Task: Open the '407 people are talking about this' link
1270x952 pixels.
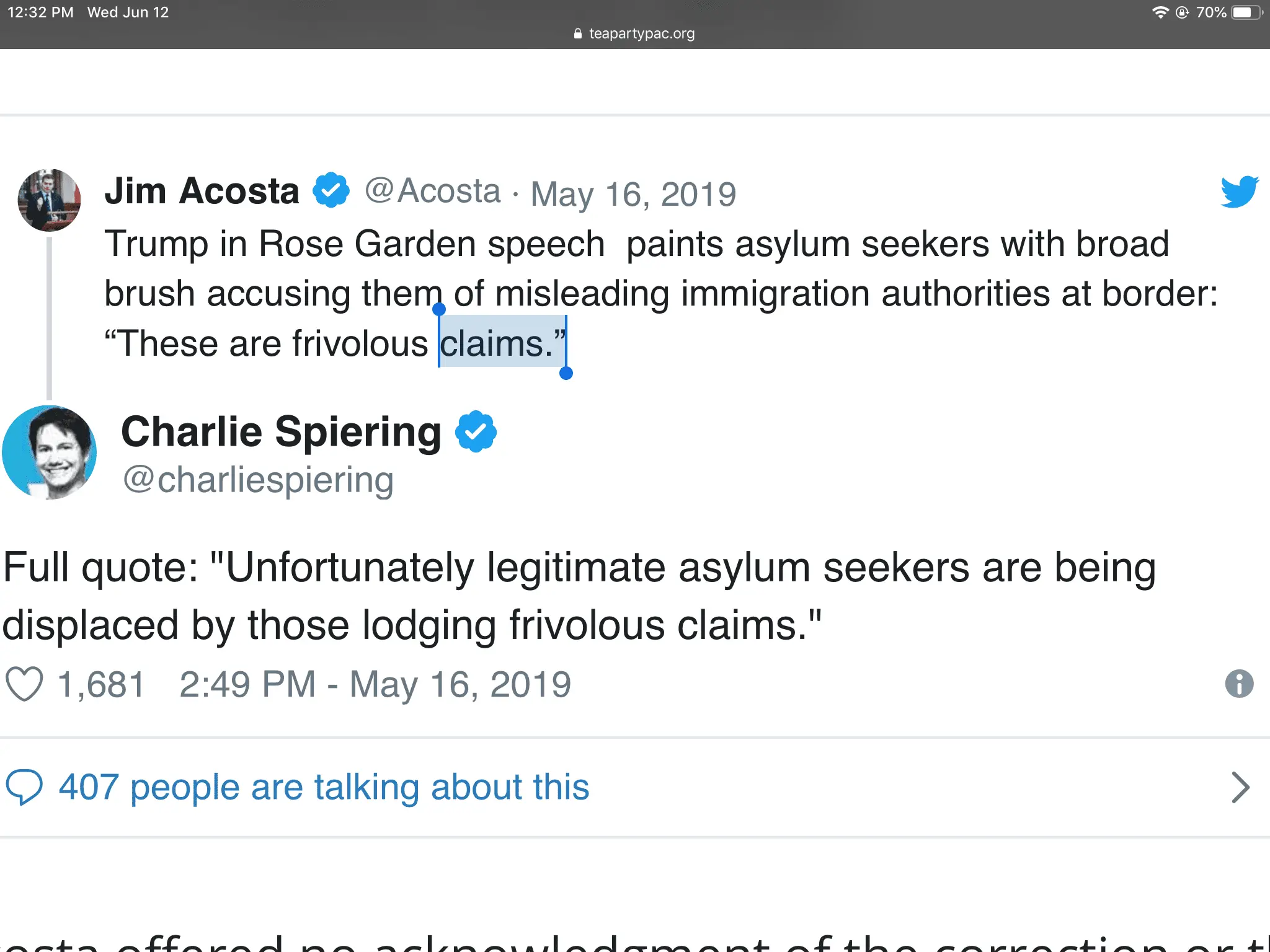Action: click(x=324, y=787)
